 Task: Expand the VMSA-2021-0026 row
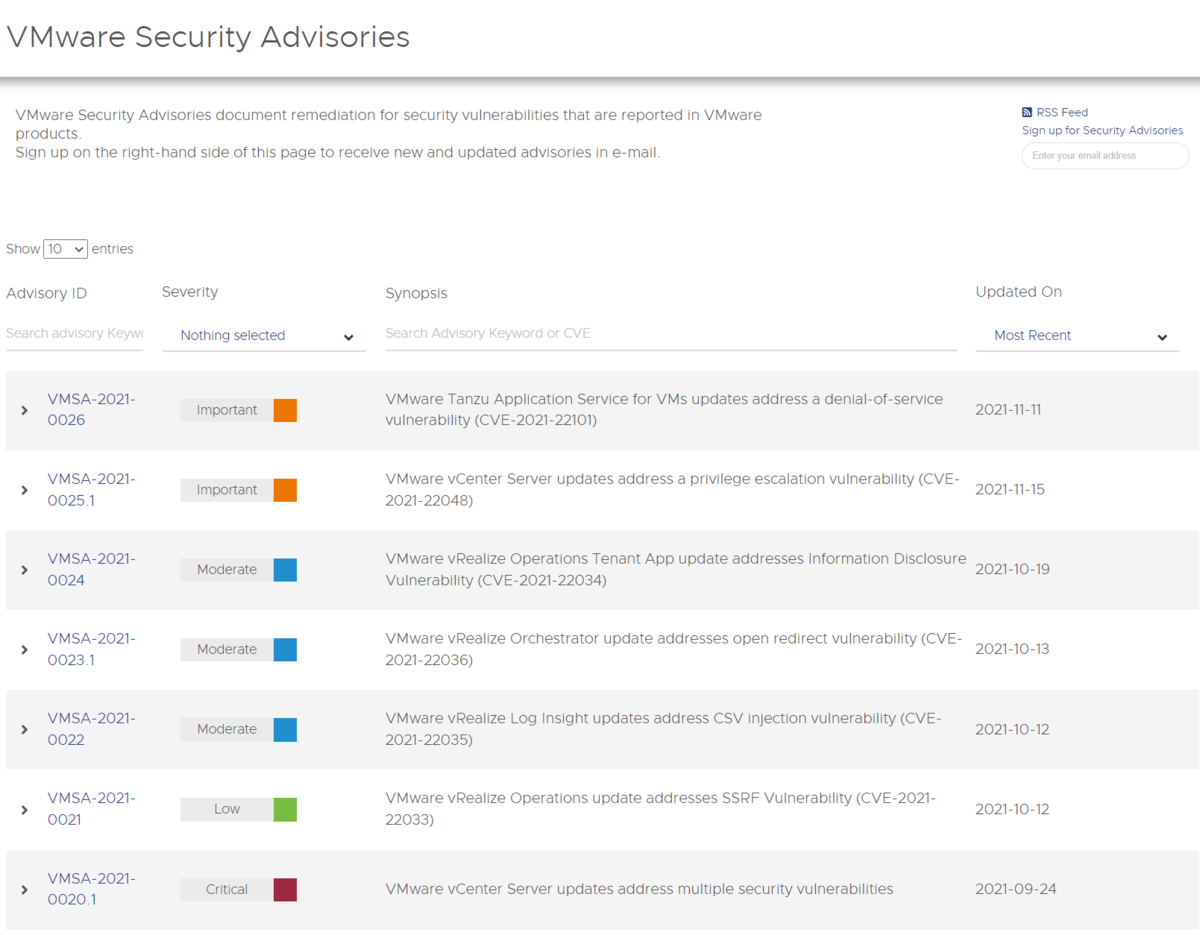click(25, 410)
